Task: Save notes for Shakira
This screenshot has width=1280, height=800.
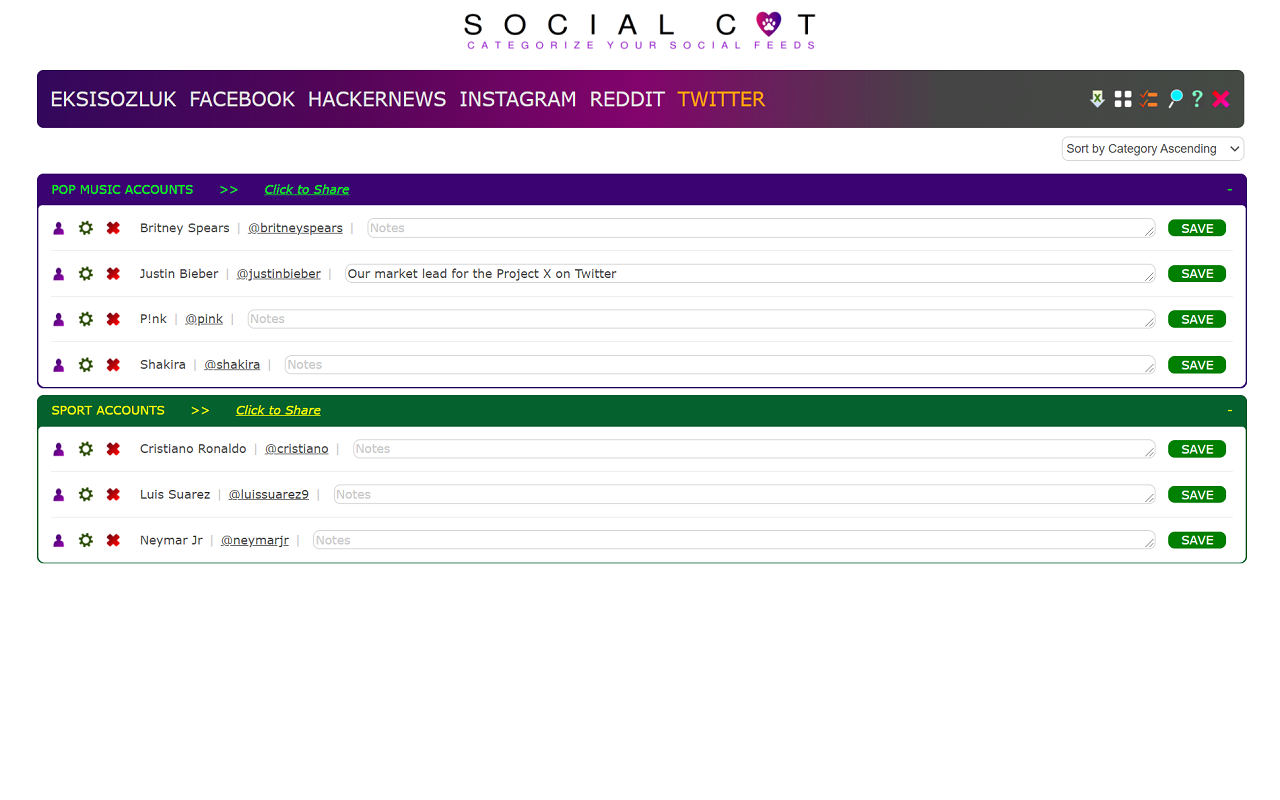Action: coord(1197,365)
